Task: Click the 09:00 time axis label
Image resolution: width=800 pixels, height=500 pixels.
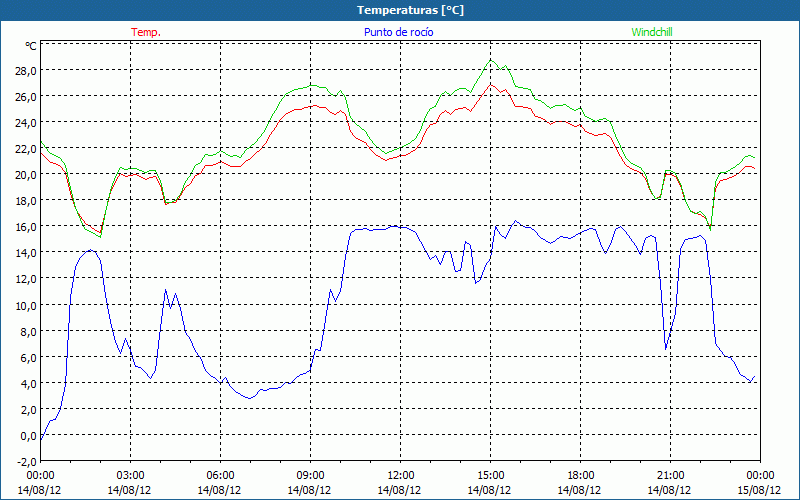Action: (310, 476)
